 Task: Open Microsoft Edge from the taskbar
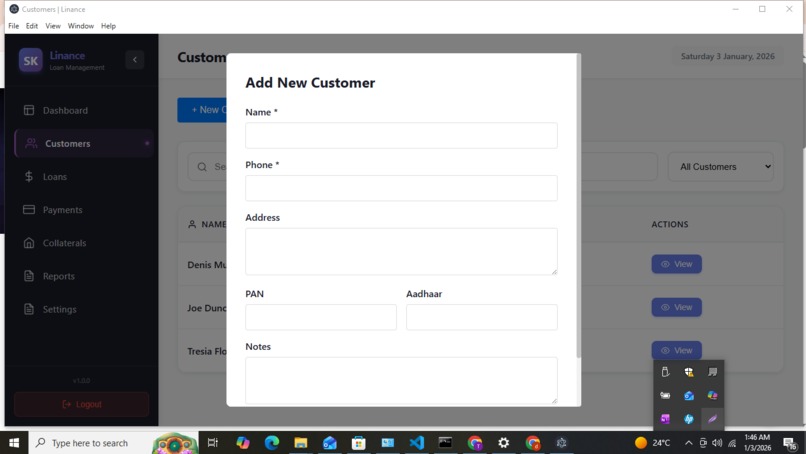(x=271, y=443)
